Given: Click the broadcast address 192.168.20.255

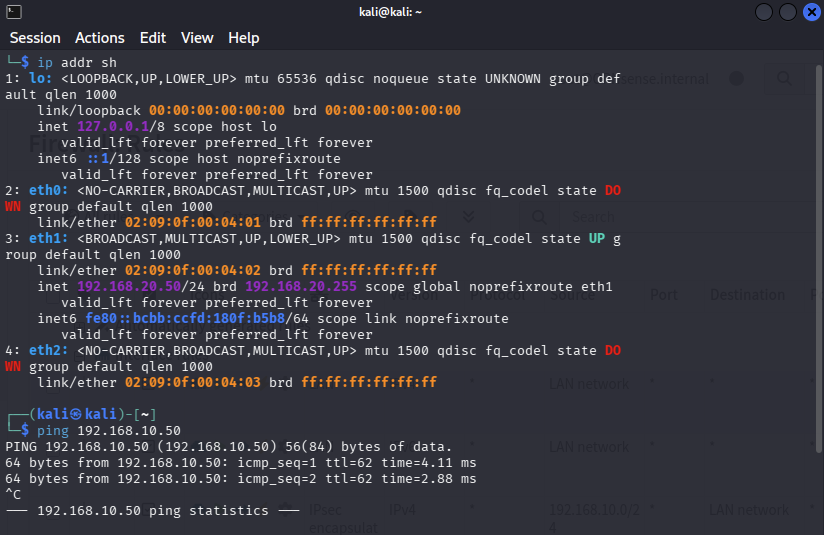Looking at the screenshot, I should coord(301,286).
